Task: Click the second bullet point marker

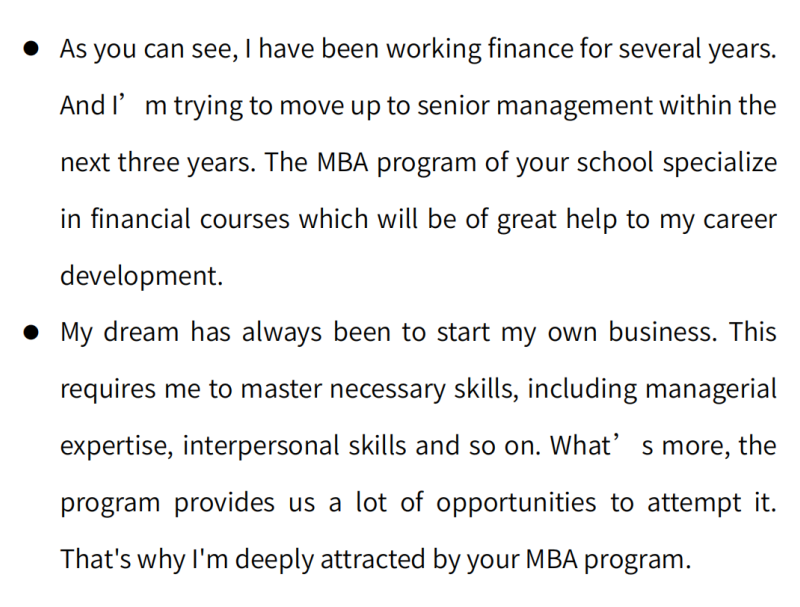Action: tap(31, 332)
